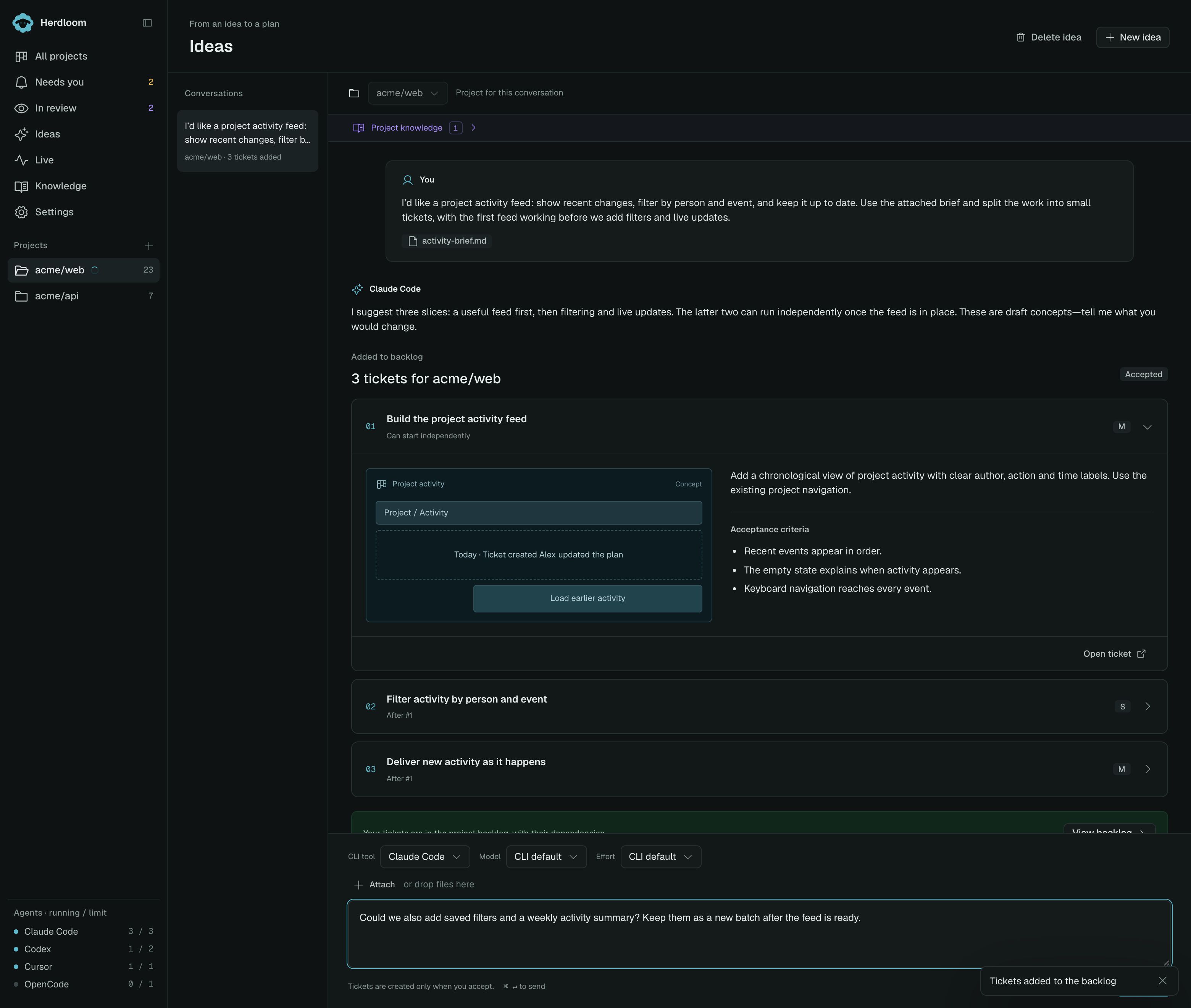
Task: Open All projects in sidebar
Action: [x=83, y=56]
